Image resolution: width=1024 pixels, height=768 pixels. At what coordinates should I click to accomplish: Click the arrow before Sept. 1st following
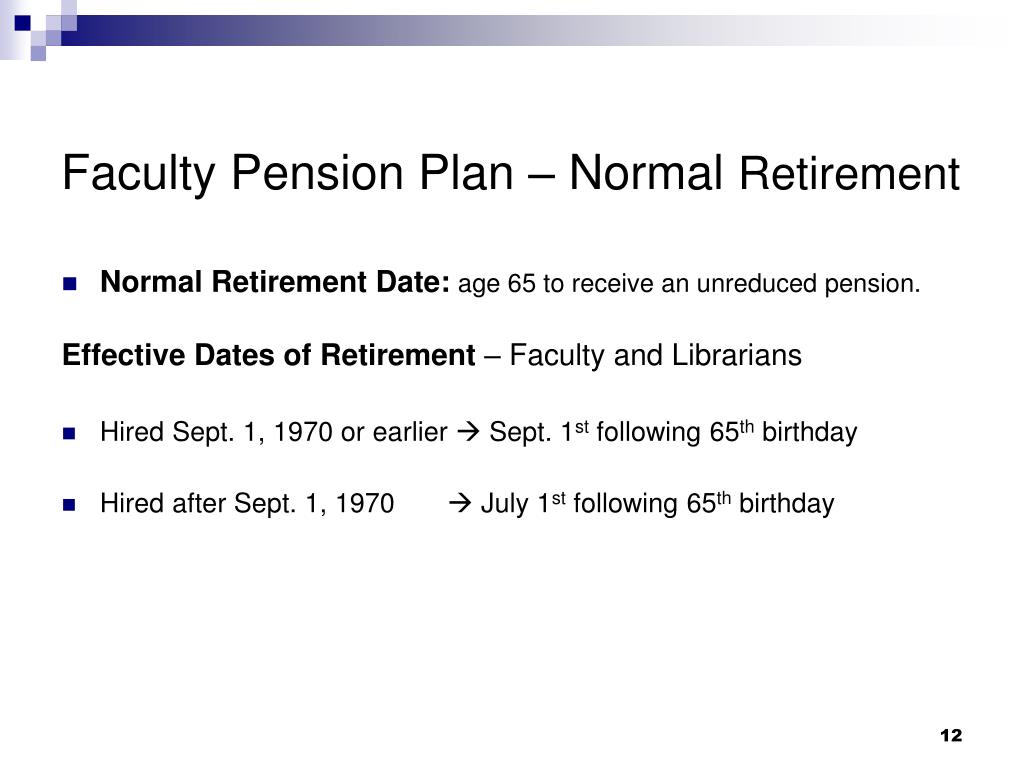(x=468, y=432)
